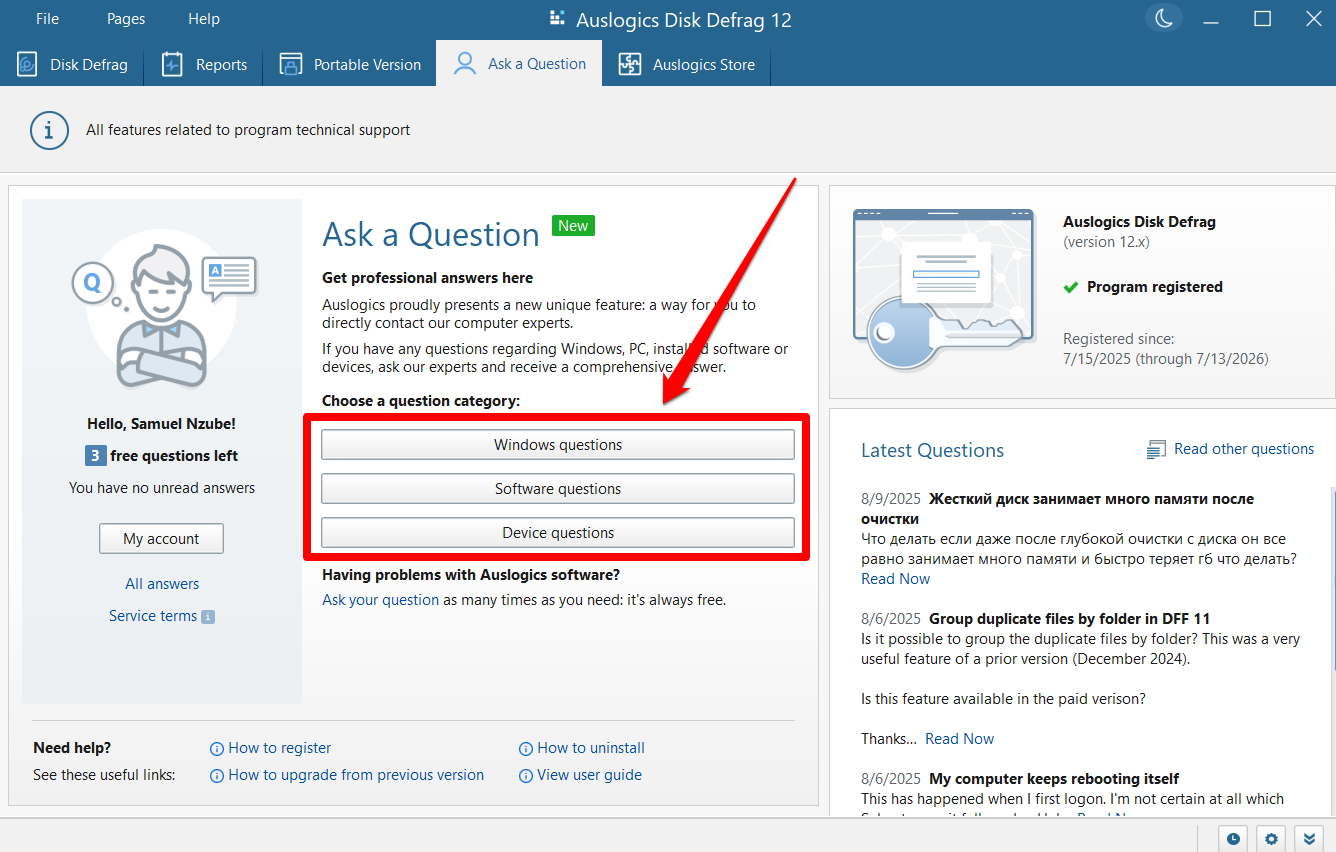The height and width of the screenshot is (852, 1336).
Task: Click the 'Hello, Samuel Nzube!' greeting
Action: (x=162, y=424)
